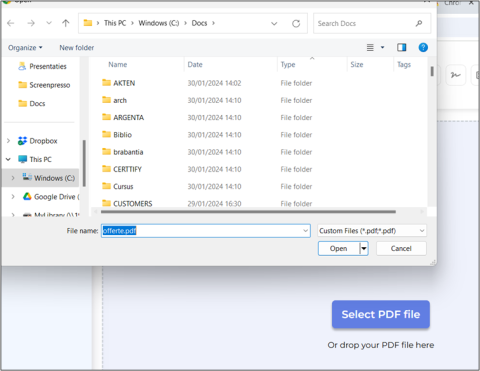
Task: Open the Custom Files type filter dropdown
Action: [372, 231]
